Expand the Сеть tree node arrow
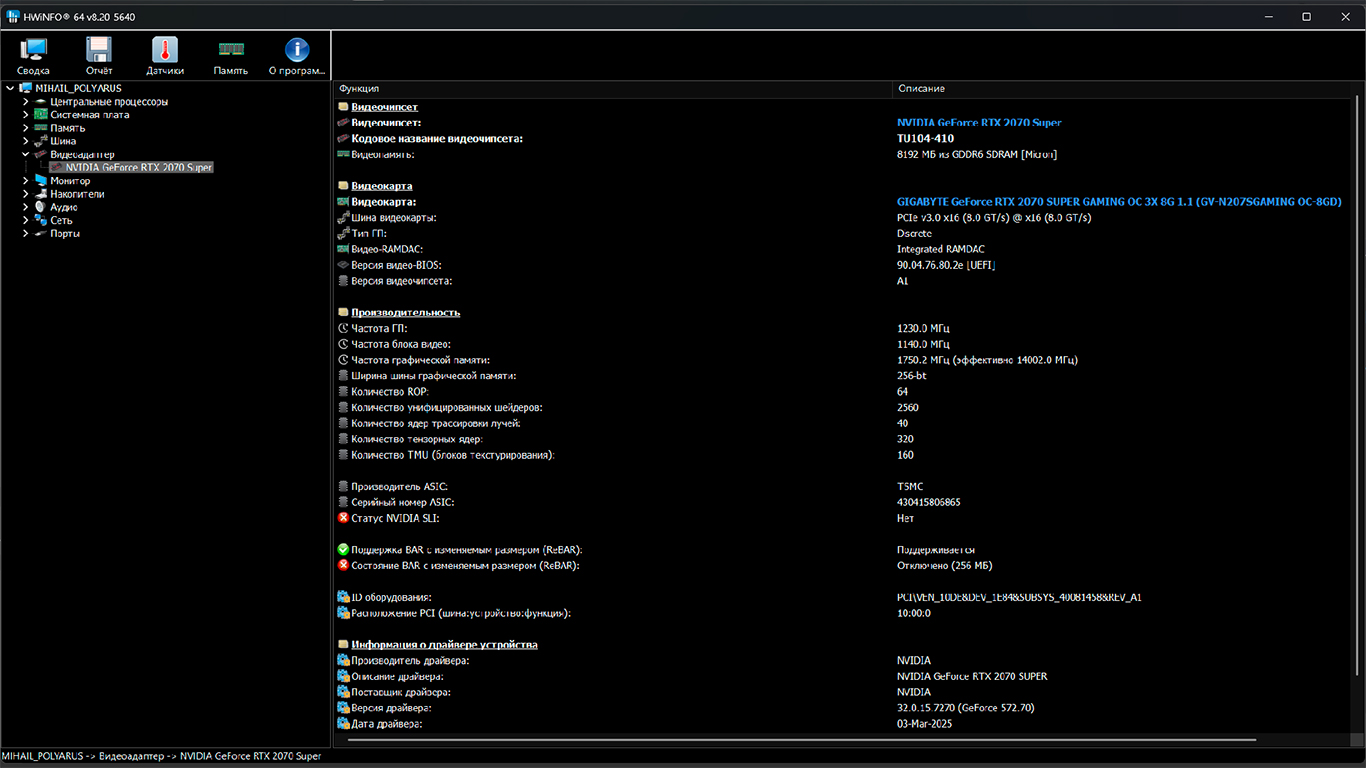1366x768 pixels. (26, 220)
